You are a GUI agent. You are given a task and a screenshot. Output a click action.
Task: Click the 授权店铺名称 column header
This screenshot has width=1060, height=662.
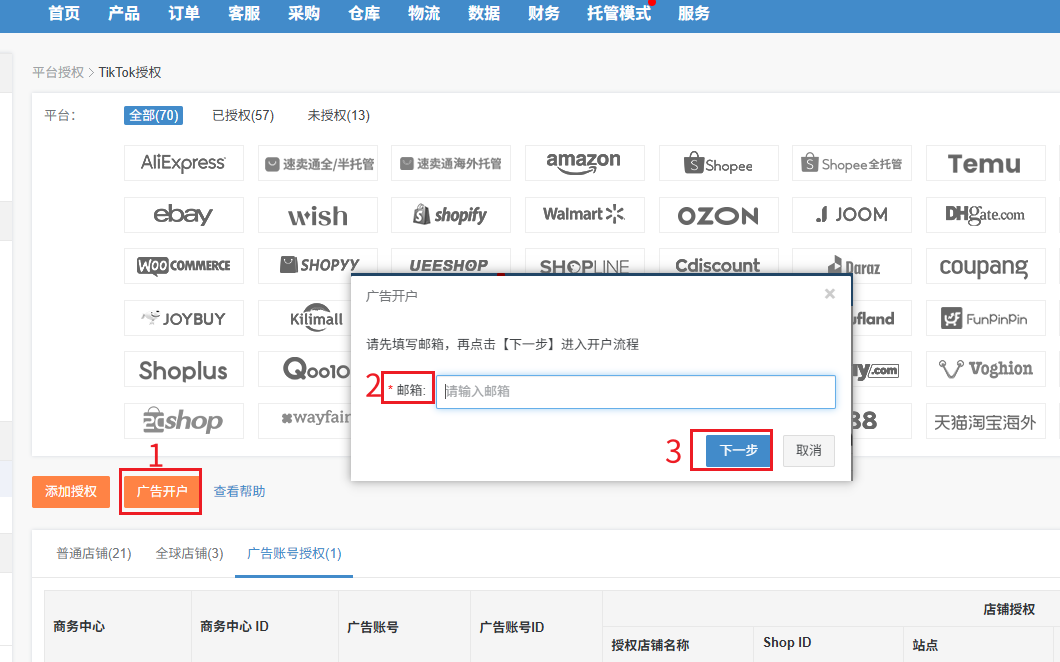point(650,645)
